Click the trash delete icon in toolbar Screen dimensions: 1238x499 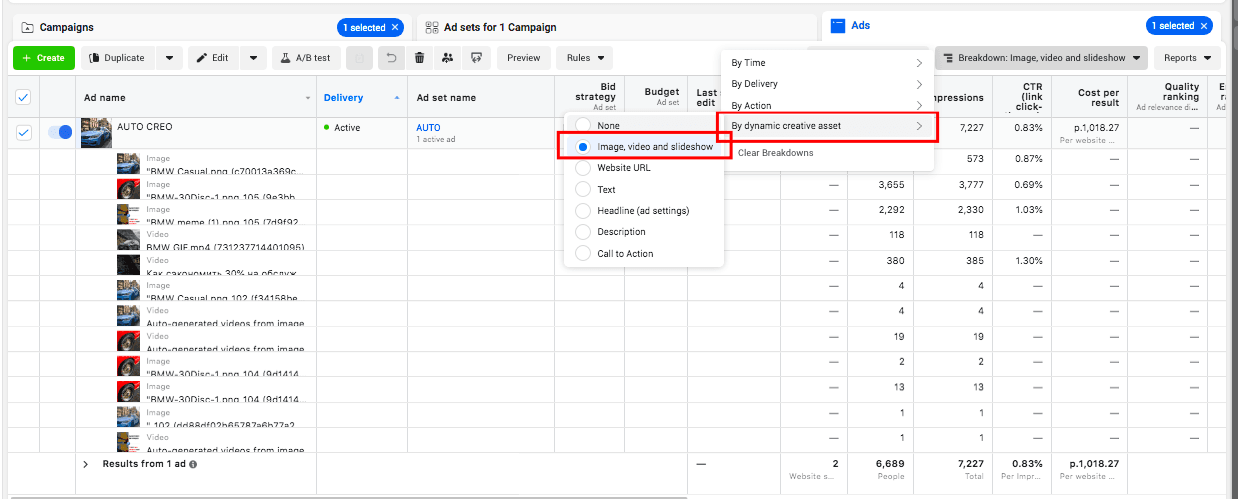click(x=419, y=58)
